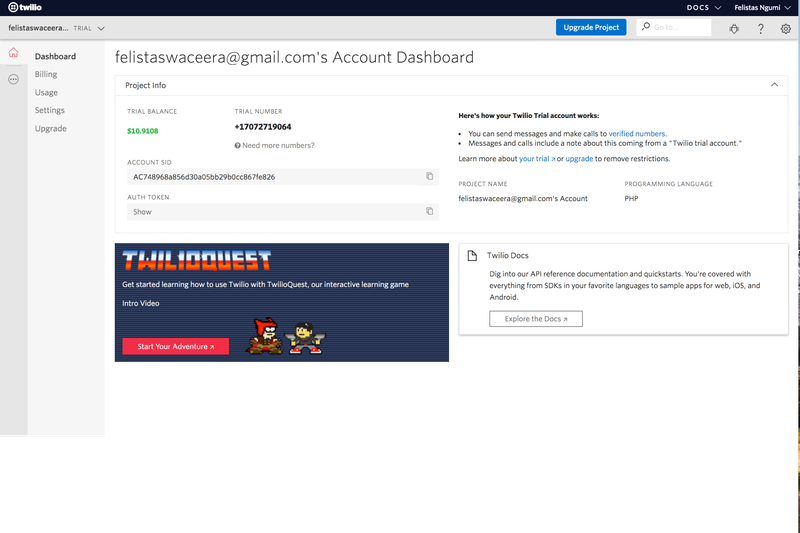Screen dimensions: 800x533
Task: Click the Twilio logo in header
Action: click(25, 7)
